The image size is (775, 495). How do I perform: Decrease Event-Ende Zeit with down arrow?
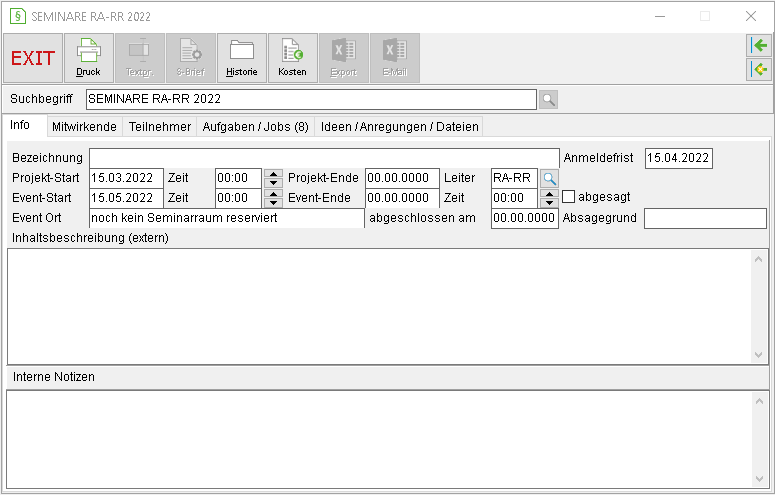[549, 202]
